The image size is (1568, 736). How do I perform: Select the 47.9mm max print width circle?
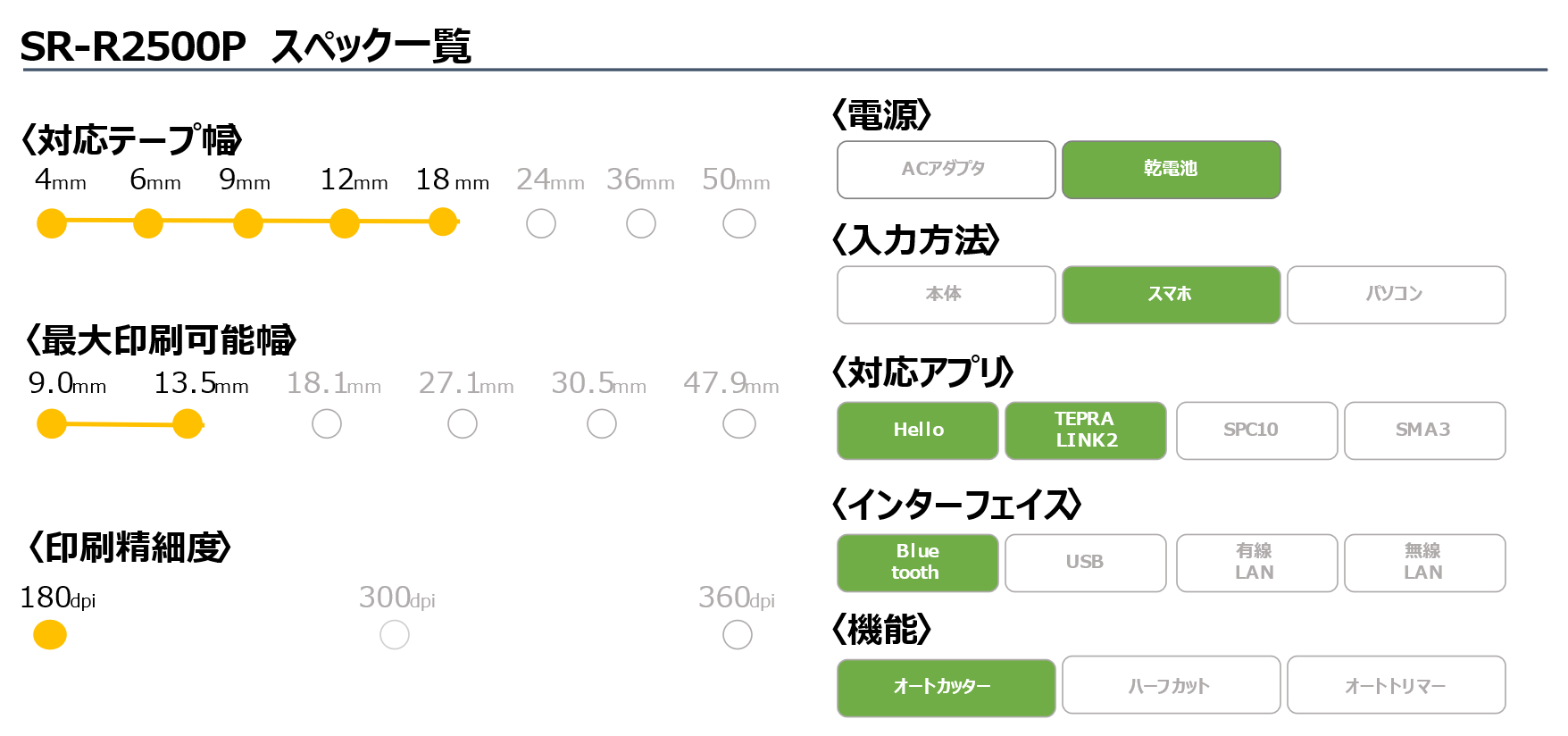[x=739, y=423]
